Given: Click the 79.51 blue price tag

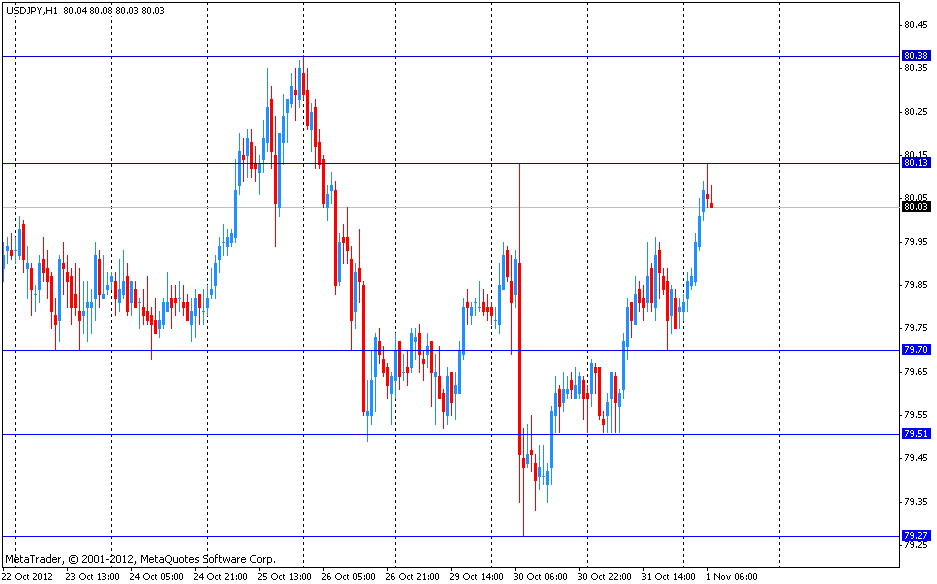Looking at the screenshot, I should [915, 434].
